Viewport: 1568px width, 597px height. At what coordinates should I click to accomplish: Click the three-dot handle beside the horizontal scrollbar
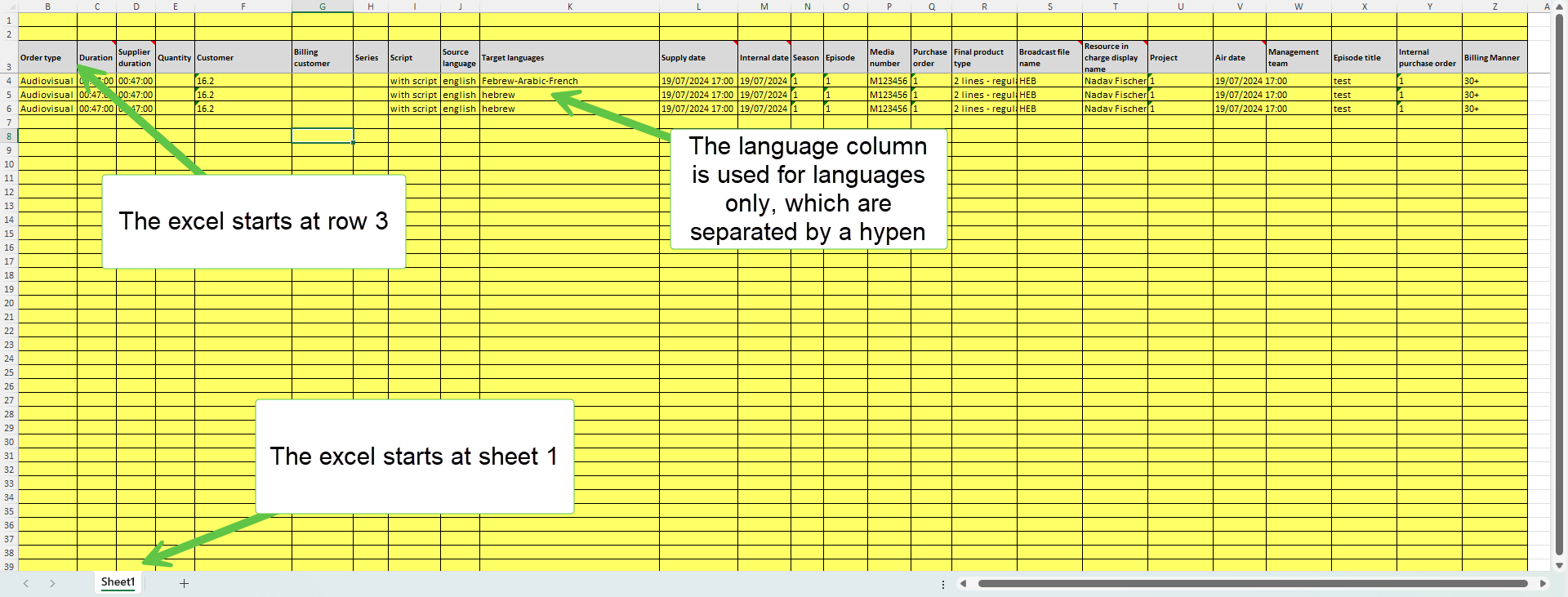coord(943,584)
